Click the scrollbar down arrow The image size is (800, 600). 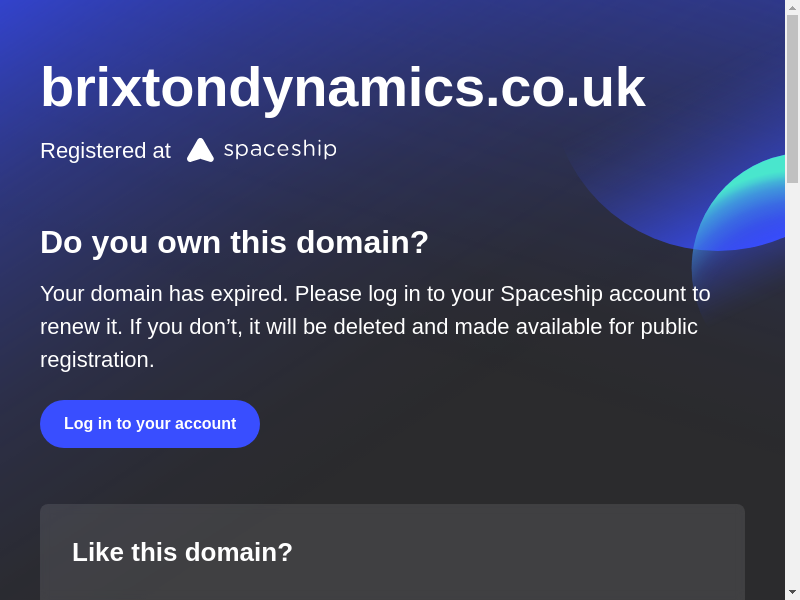[x=792, y=592]
